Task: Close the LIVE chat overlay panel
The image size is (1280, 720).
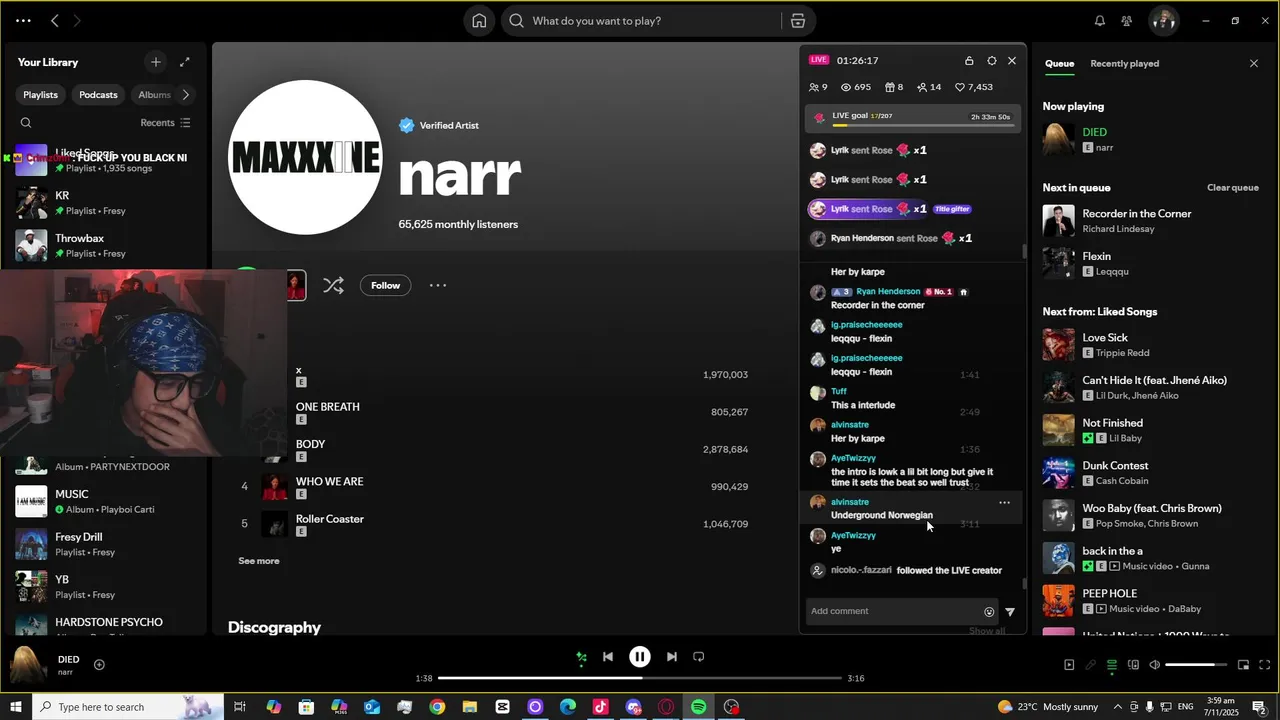Action: click(1012, 61)
